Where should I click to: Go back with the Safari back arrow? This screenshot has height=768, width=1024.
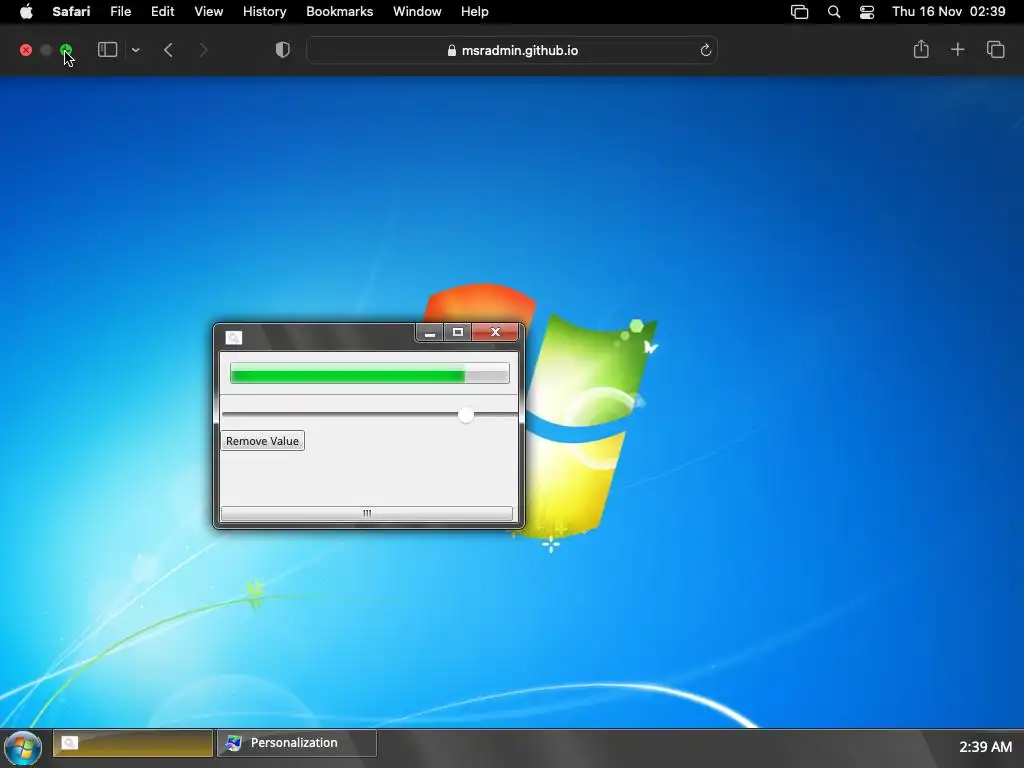point(168,50)
